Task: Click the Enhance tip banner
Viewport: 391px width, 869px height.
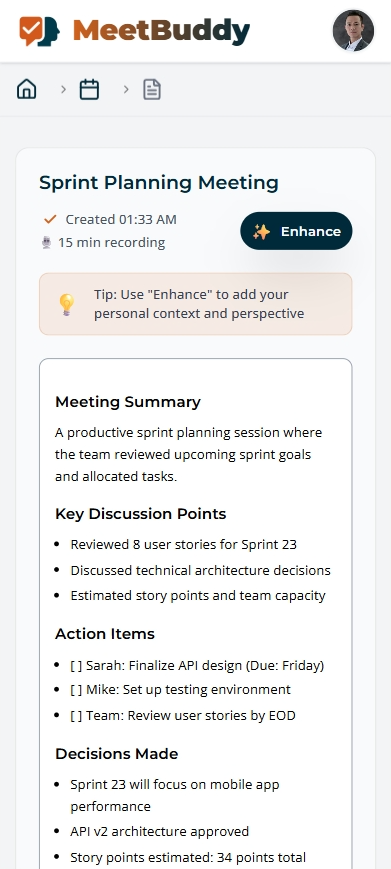Action: pyautogui.click(x=196, y=304)
